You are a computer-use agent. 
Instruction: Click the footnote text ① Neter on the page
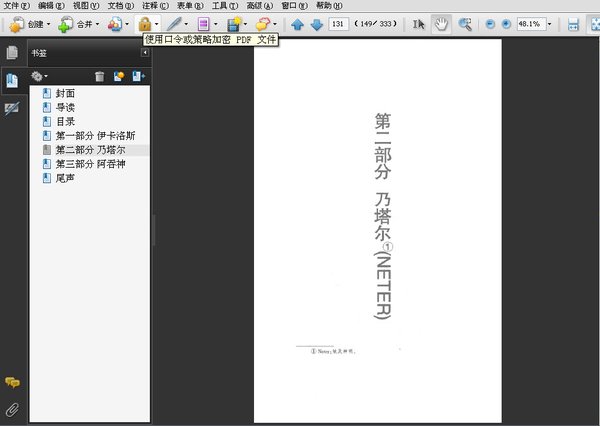[333, 351]
